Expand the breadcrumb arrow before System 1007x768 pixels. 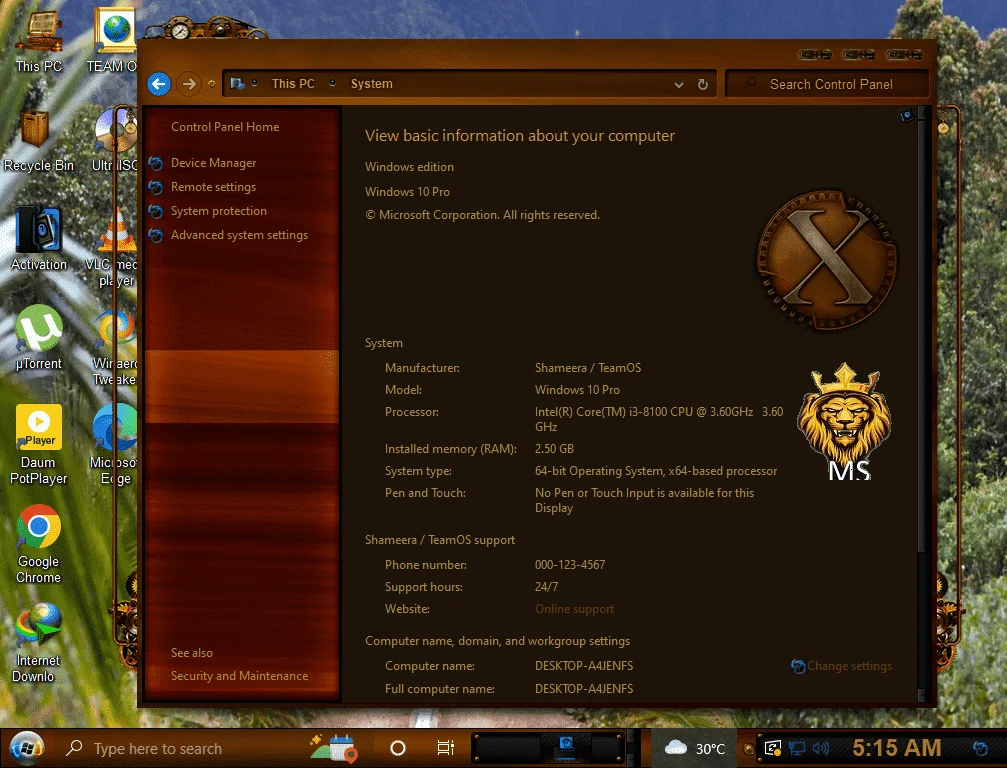click(x=332, y=83)
